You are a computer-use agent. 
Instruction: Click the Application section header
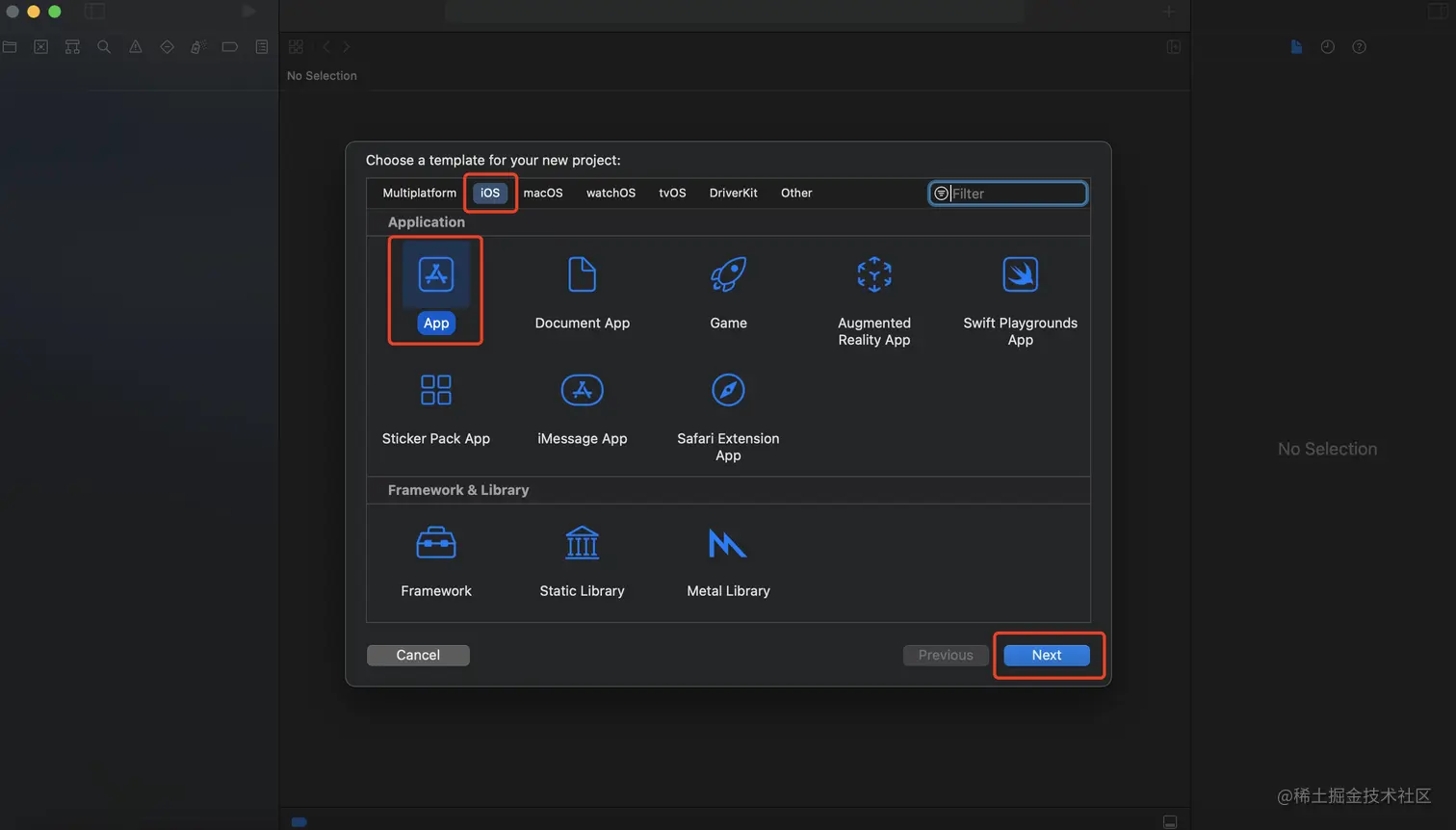426,221
